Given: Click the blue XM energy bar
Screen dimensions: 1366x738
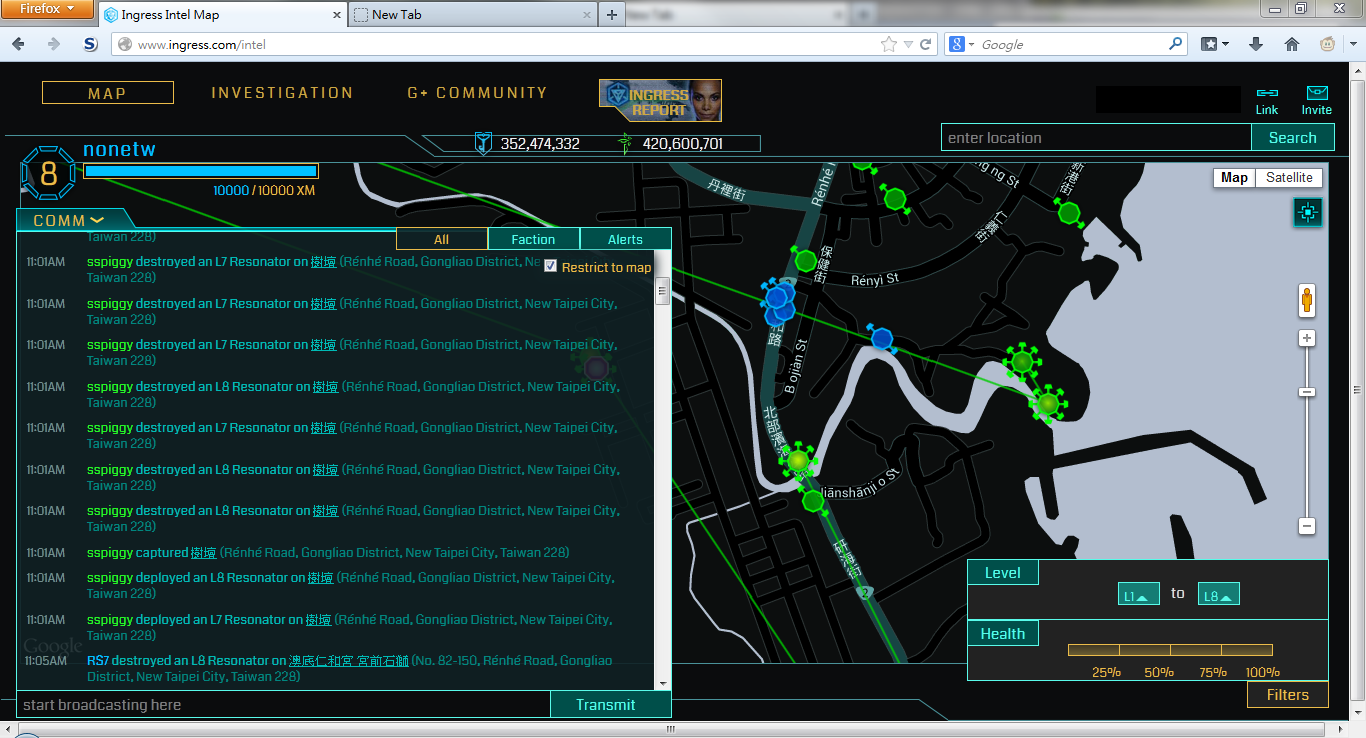Looking at the screenshot, I should point(200,171).
